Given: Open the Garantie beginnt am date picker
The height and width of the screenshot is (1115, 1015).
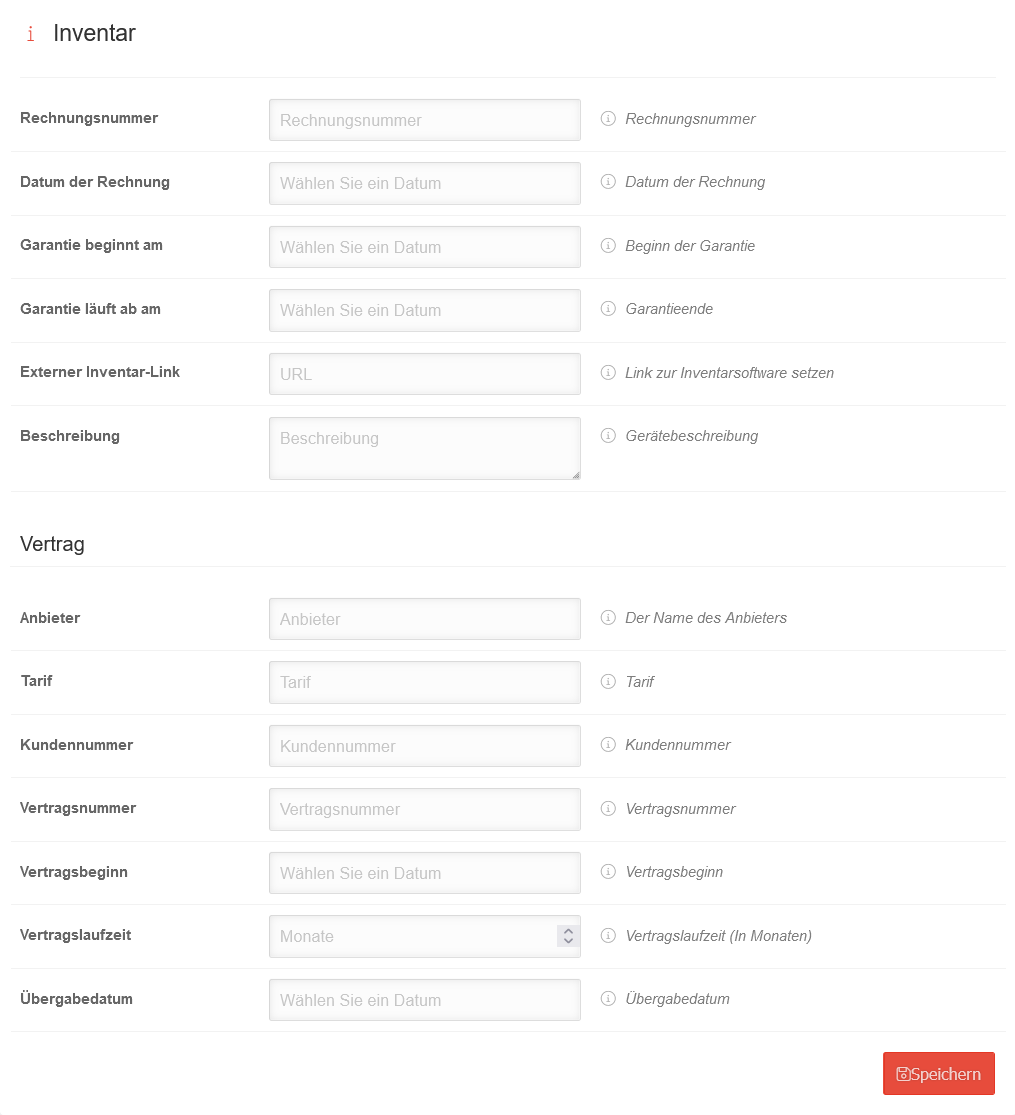Looking at the screenshot, I should pyautogui.click(x=424, y=247).
